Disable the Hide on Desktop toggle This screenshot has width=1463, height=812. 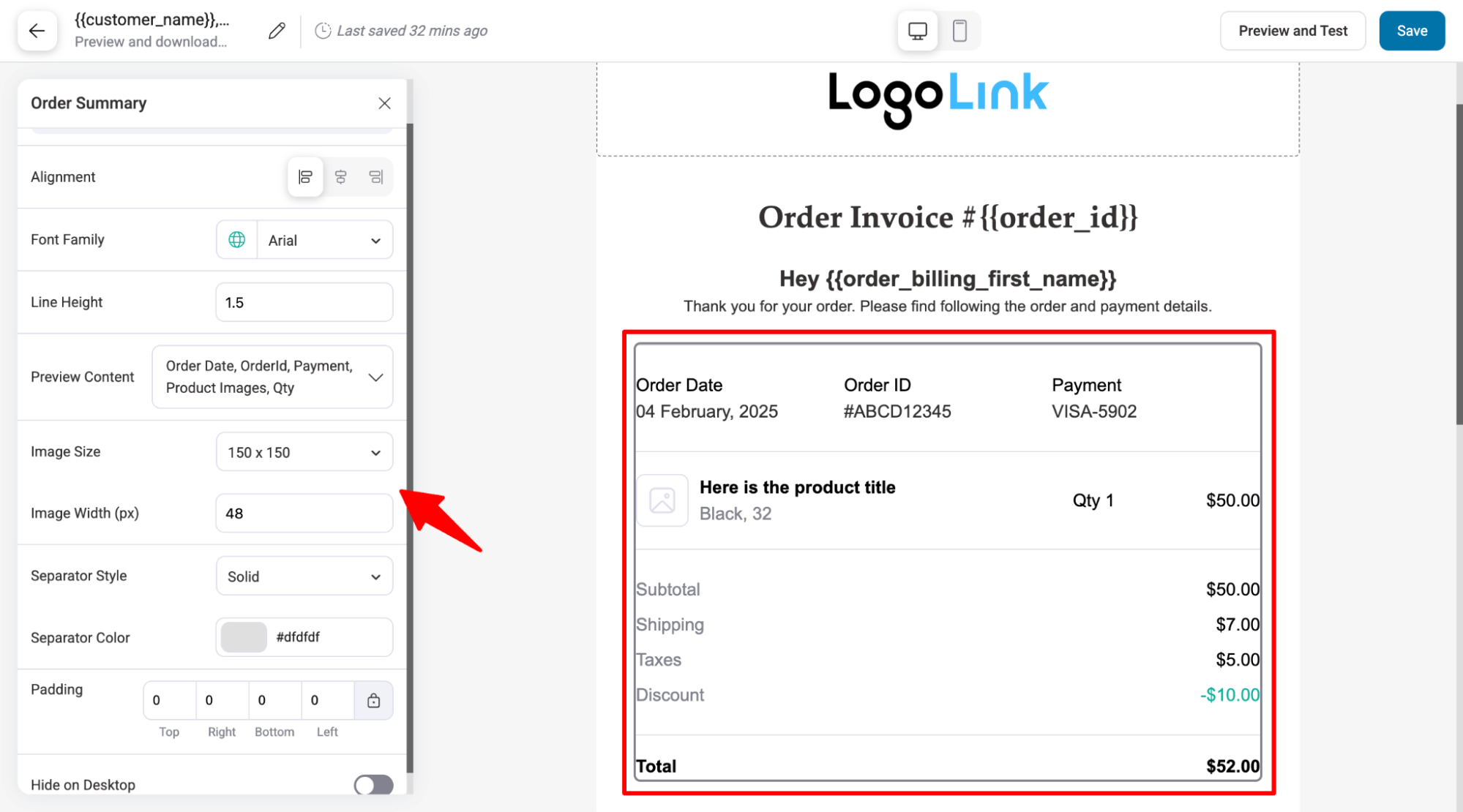373,785
